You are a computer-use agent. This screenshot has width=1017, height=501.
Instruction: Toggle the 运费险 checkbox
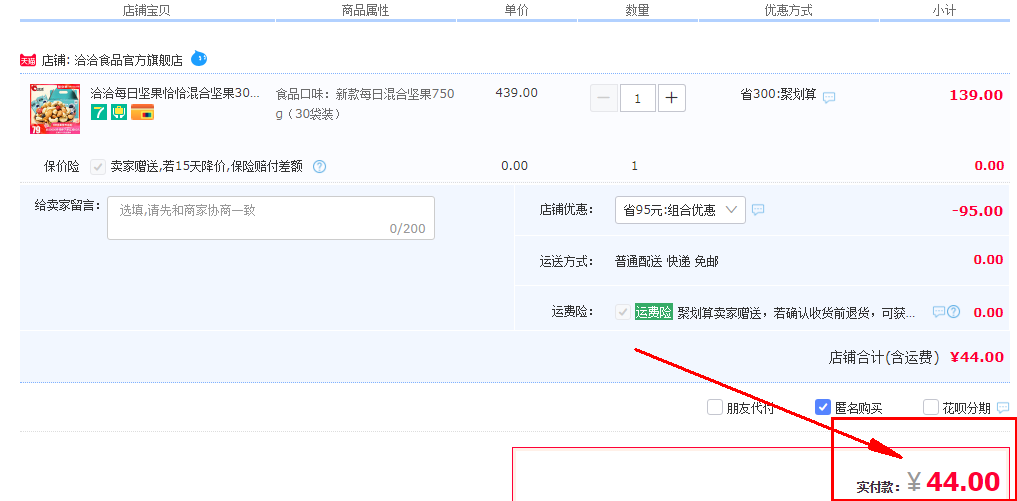623,312
